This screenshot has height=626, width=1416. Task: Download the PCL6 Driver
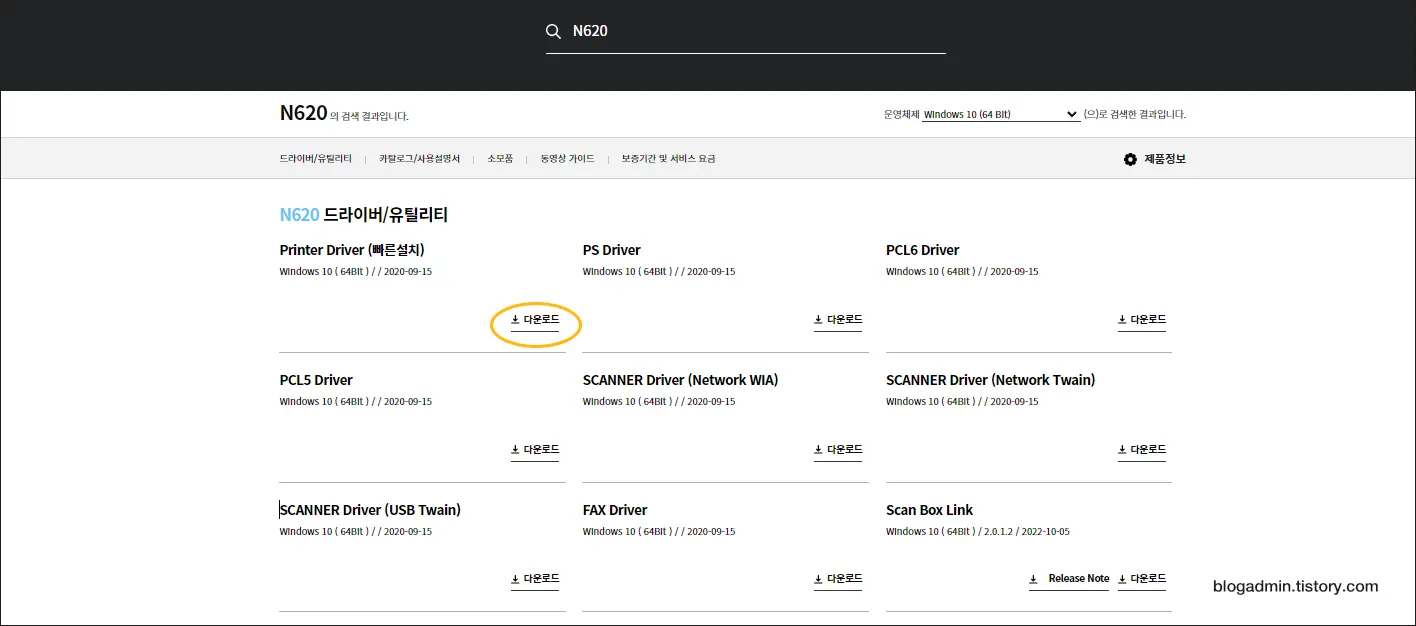tap(1142, 320)
